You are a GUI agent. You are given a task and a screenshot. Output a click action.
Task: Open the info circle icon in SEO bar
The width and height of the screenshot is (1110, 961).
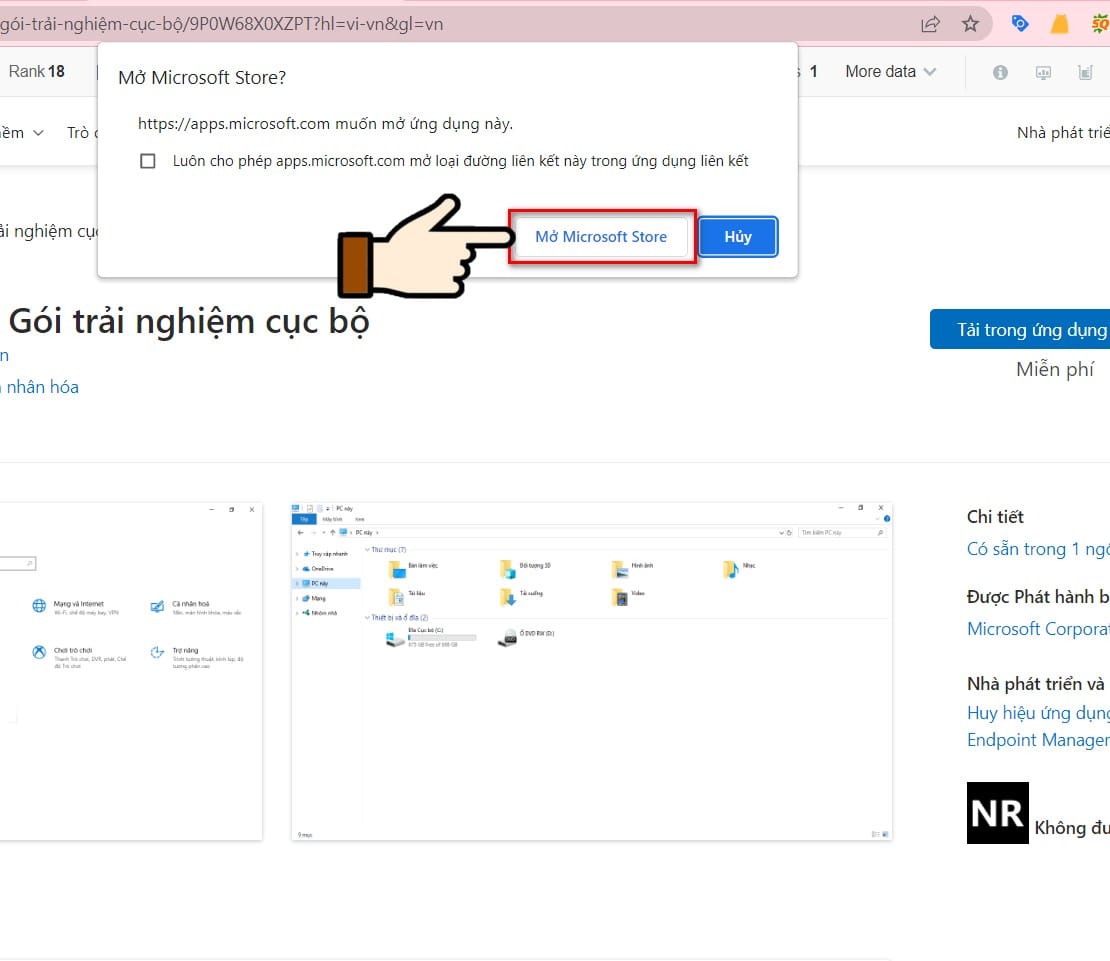coord(1000,72)
